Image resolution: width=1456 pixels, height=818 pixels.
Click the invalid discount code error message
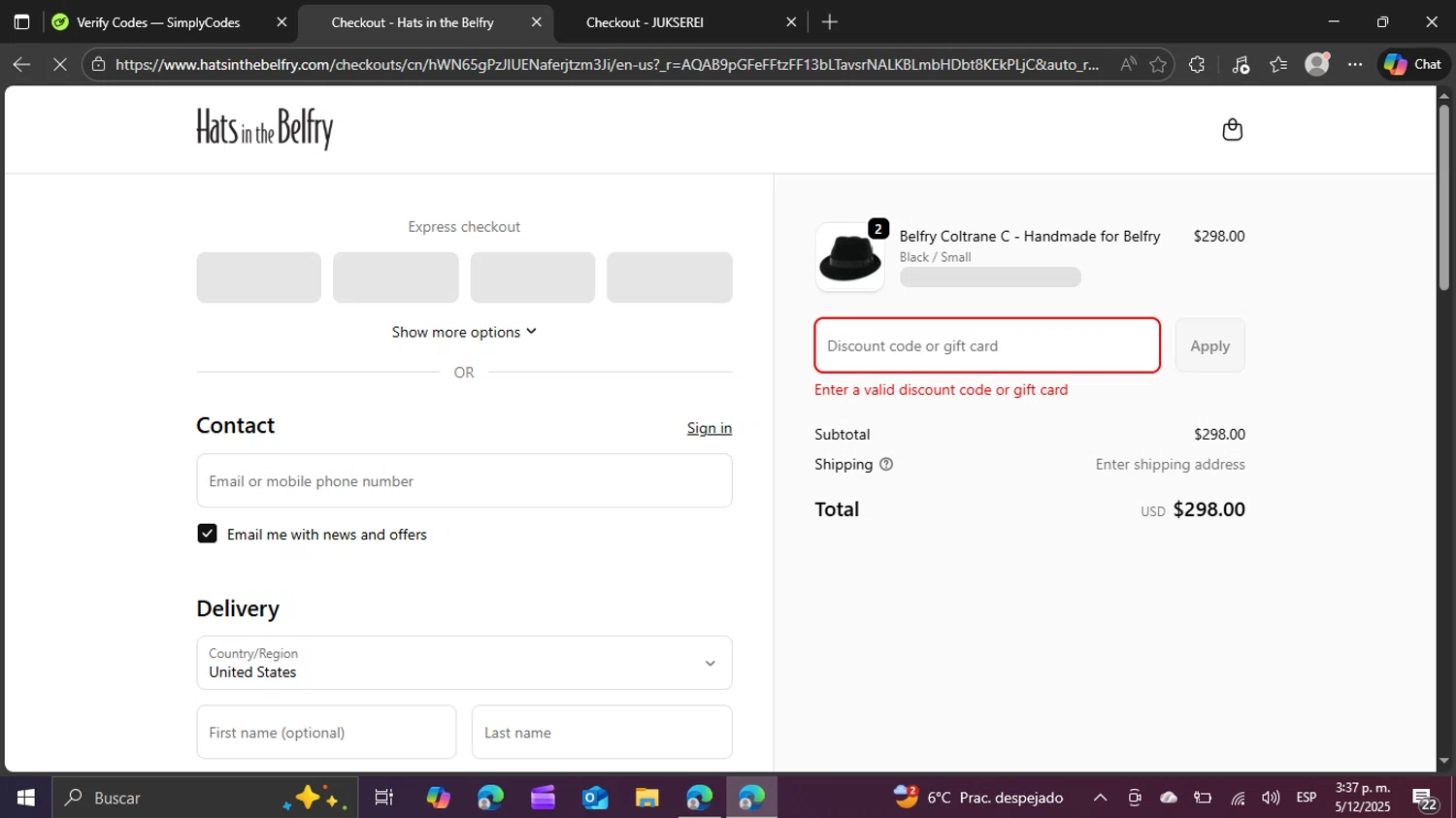[941, 389]
